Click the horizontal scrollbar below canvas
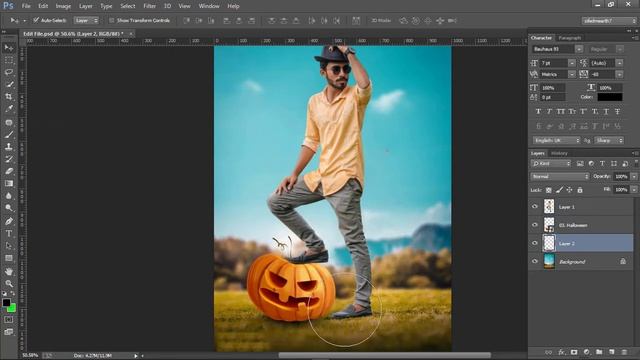Image resolution: width=640 pixels, height=360 pixels. [x=384, y=355]
